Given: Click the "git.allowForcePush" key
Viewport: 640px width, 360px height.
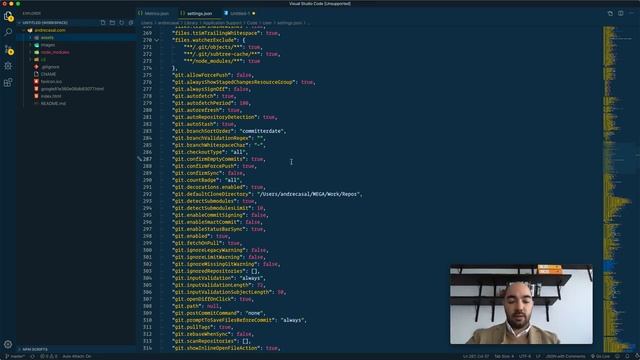Looking at the screenshot, I should click(202, 75).
